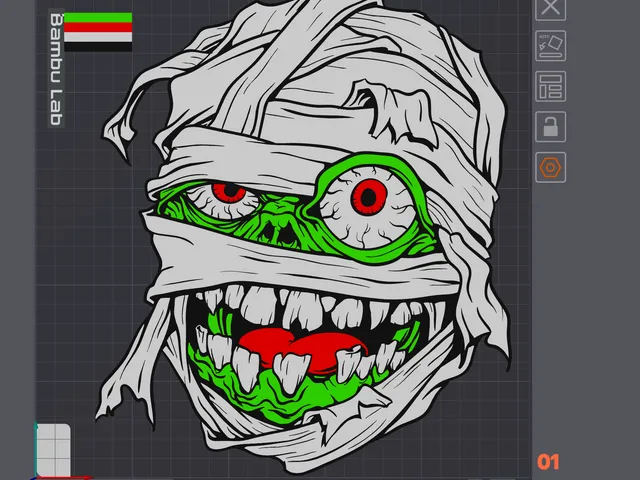Open plate settings orange hexagon icon

coord(550,167)
